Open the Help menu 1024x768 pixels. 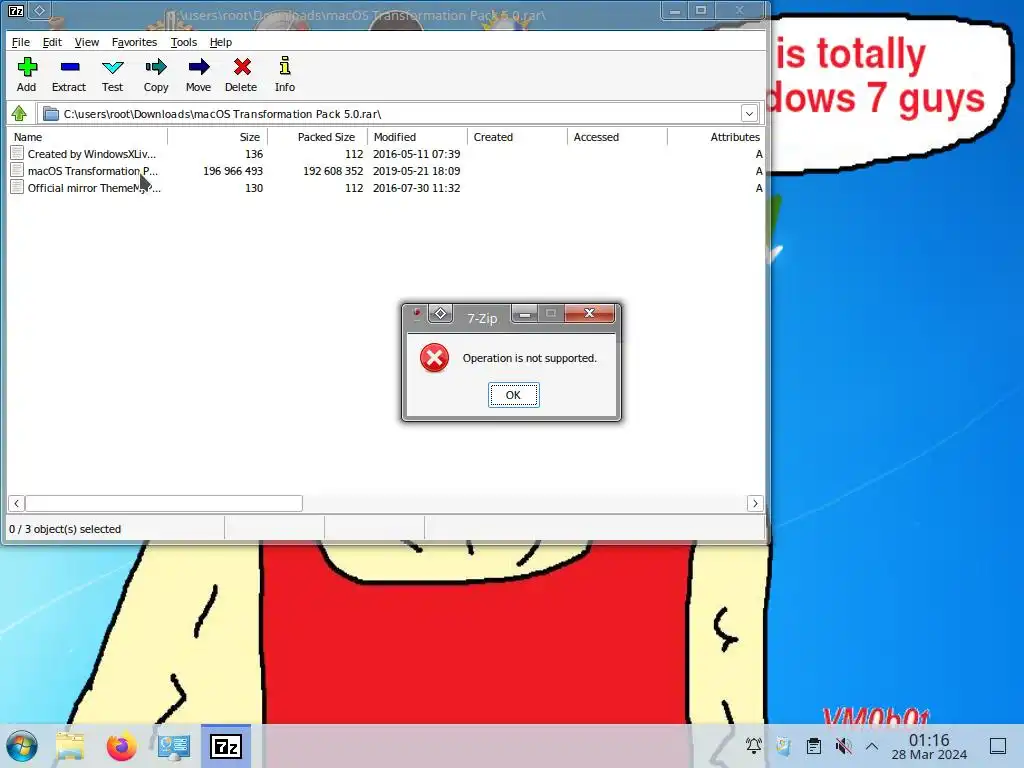point(221,42)
